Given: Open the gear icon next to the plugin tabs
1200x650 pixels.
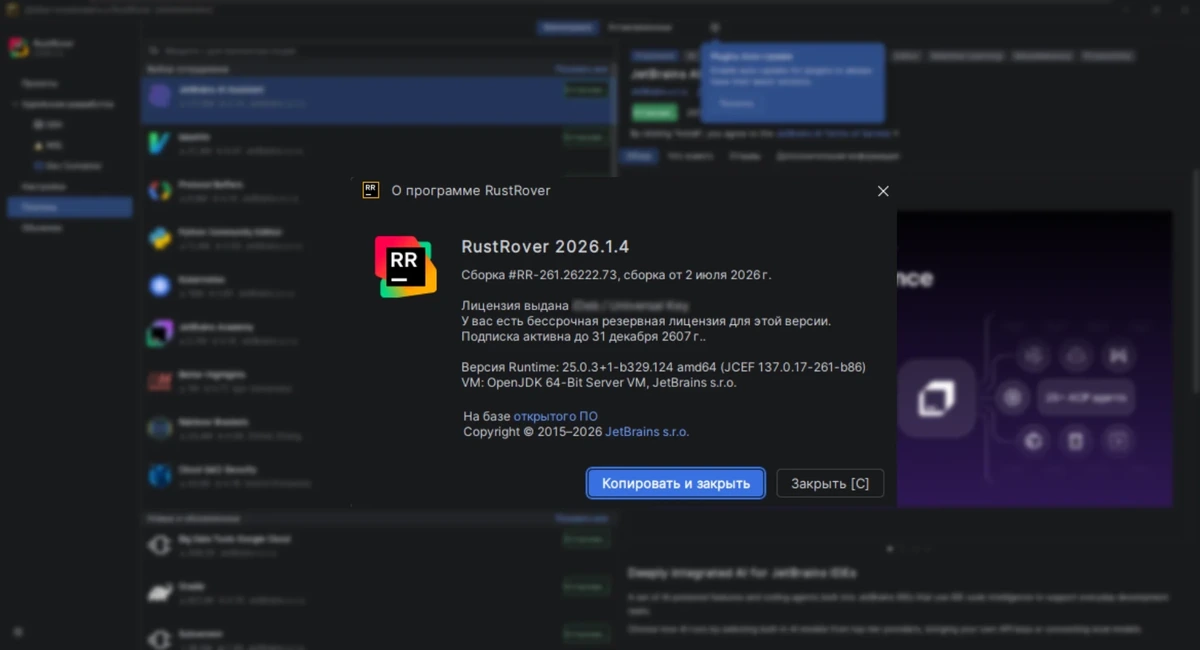Looking at the screenshot, I should click(x=714, y=28).
